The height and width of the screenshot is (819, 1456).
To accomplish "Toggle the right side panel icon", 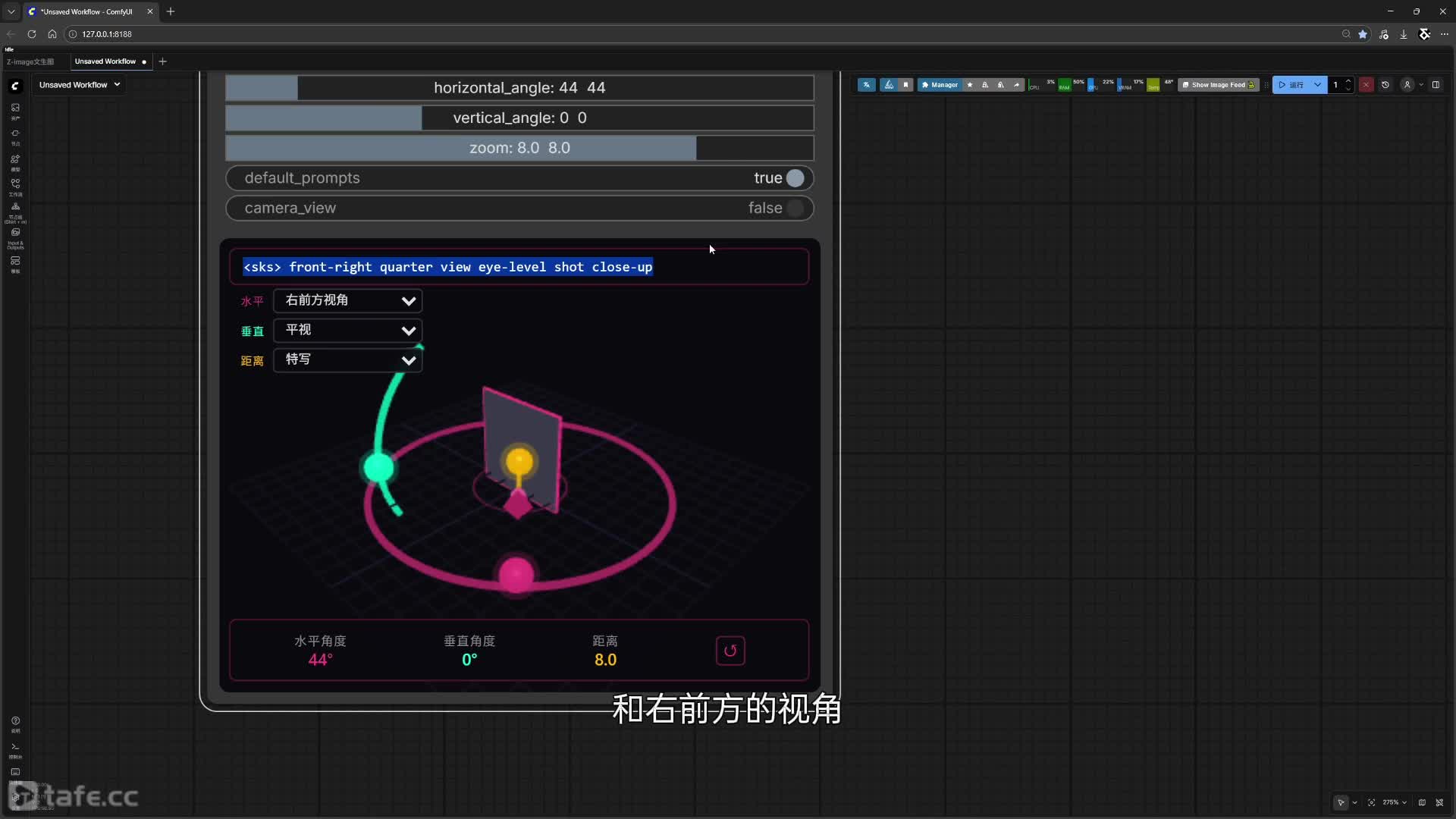I will pyautogui.click(x=1436, y=85).
